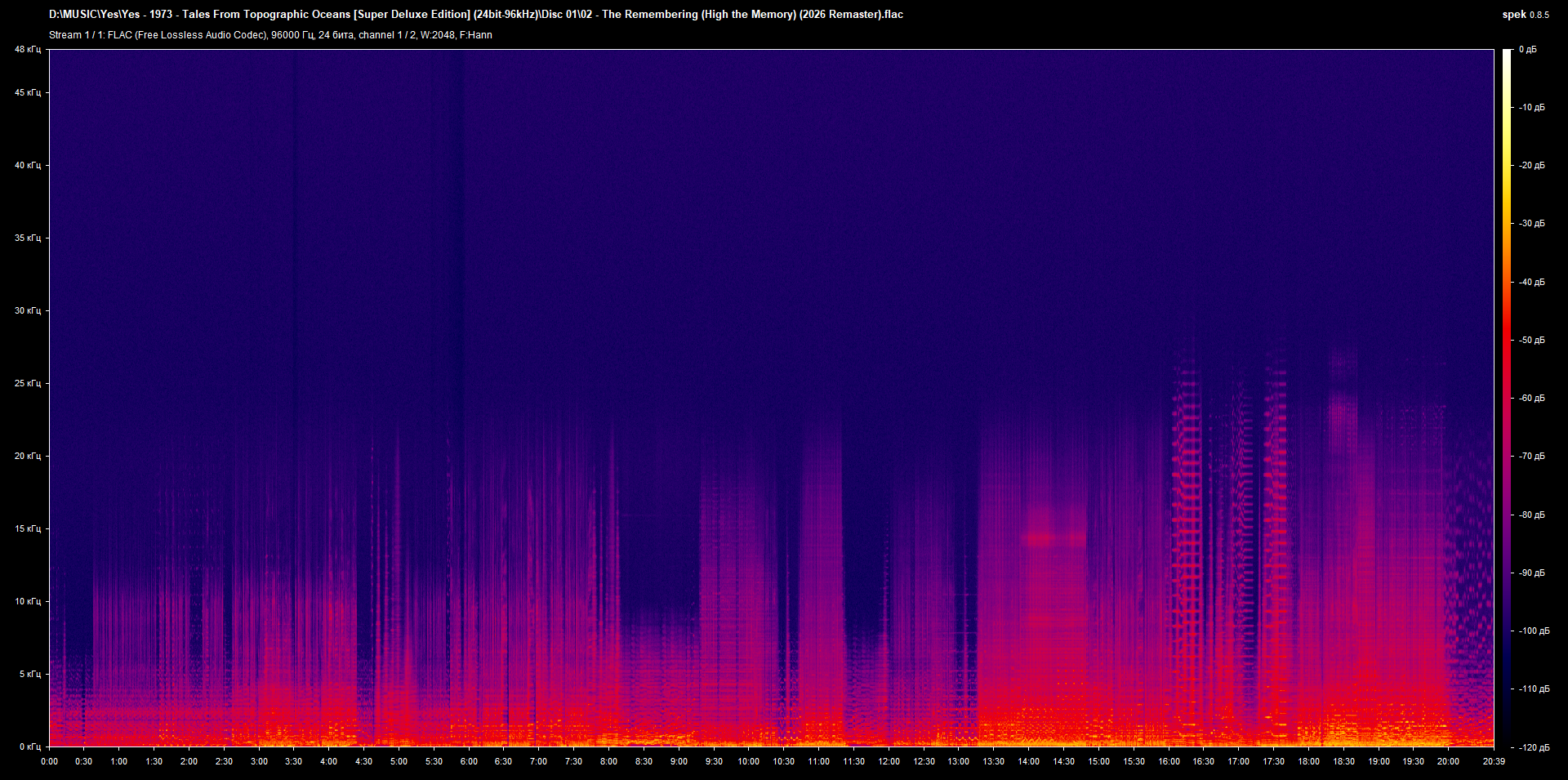Click the 10 кГц frequency axis label
1568x780 pixels.
tap(28, 602)
